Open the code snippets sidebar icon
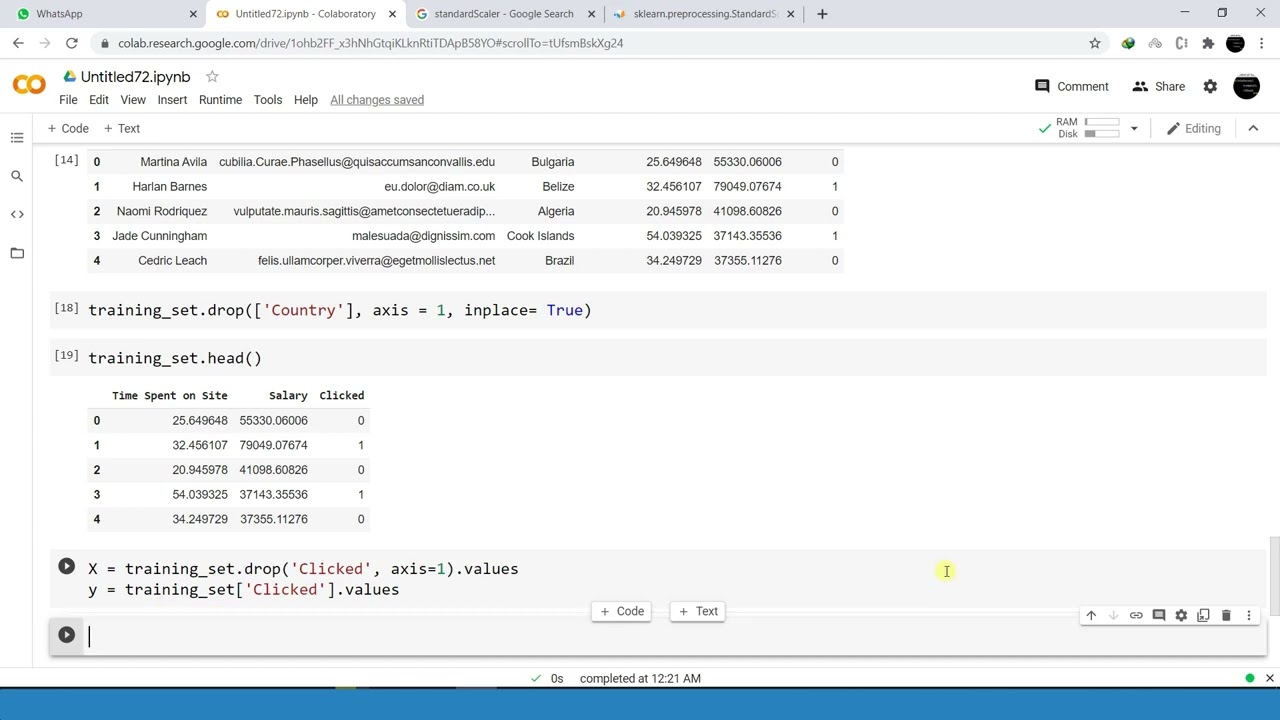 (17, 214)
